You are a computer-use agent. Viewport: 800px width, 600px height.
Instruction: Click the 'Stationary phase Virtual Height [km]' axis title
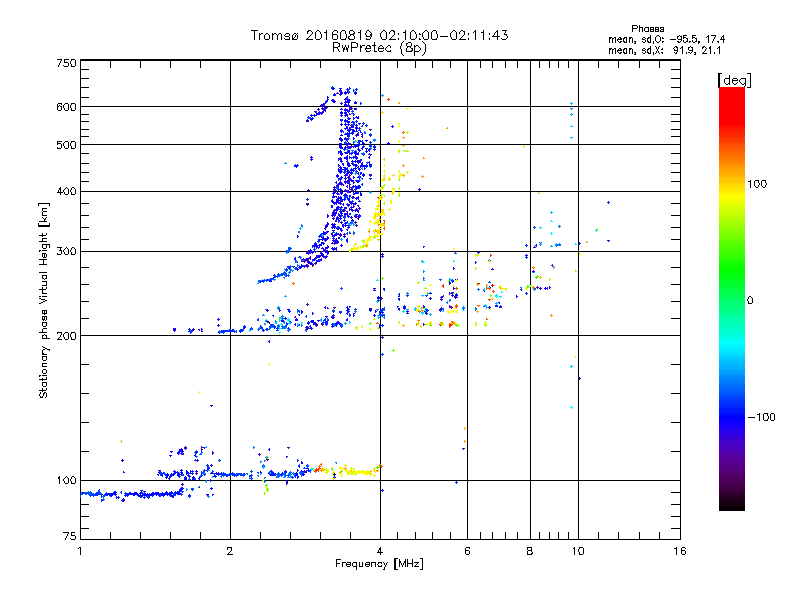pyautogui.click(x=43, y=300)
